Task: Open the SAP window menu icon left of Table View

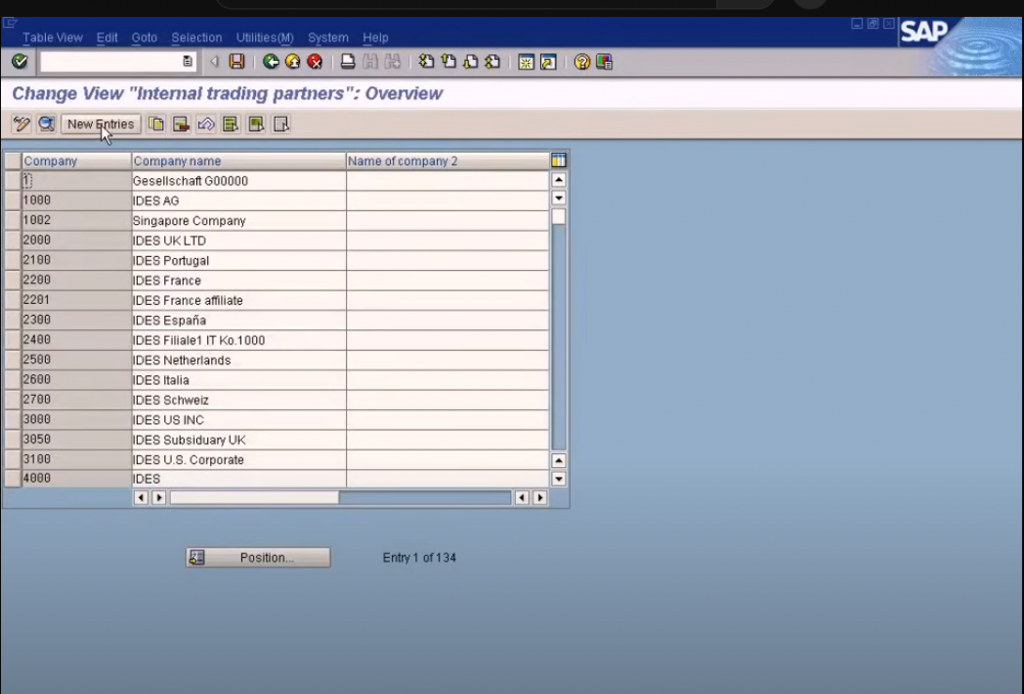Action: point(9,24)
